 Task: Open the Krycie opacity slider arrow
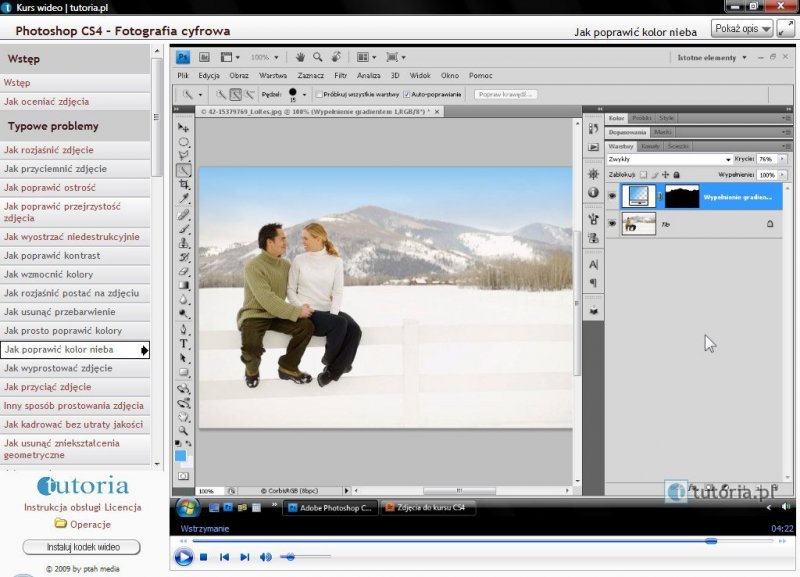tap(781, 159)
